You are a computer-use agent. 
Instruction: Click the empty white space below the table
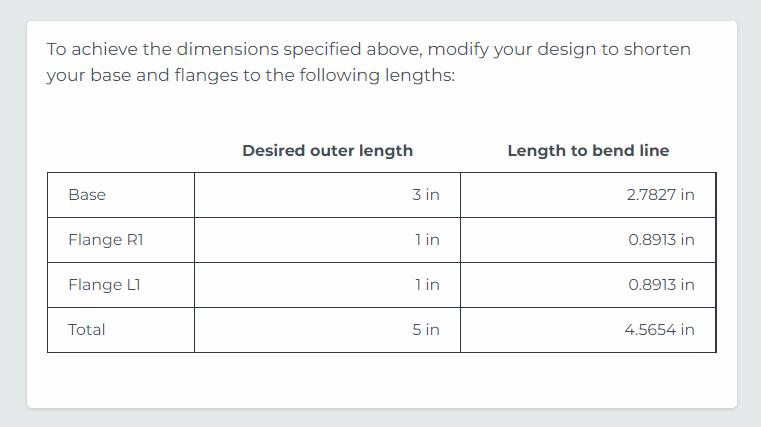click(380, 380)
